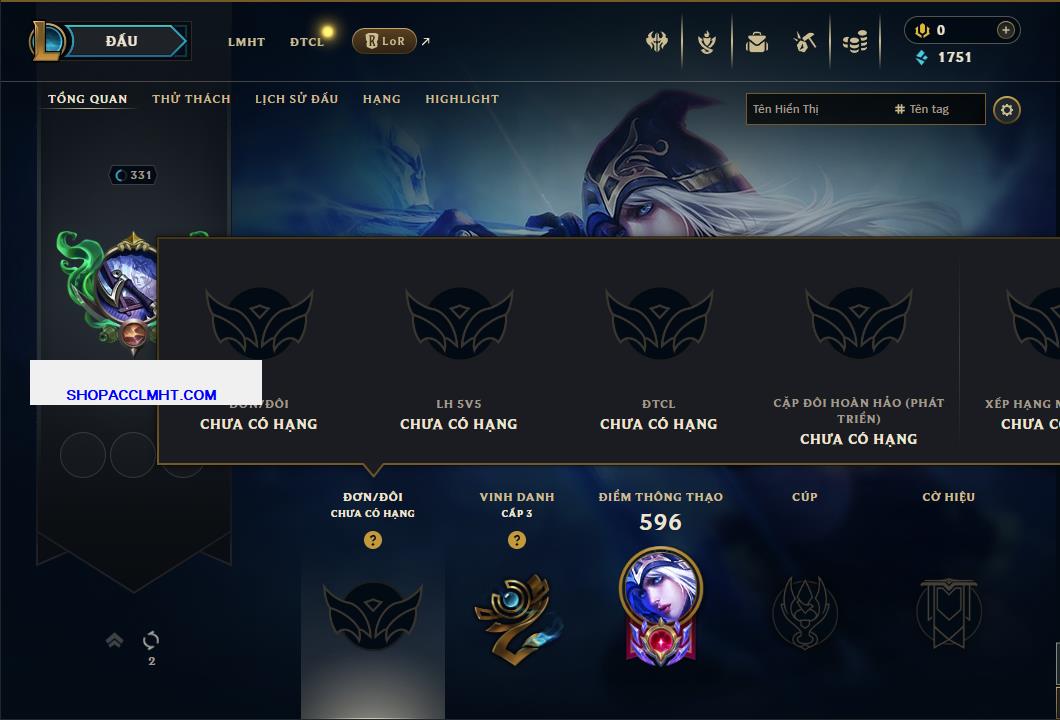Click the plus button to buy RP
1060x720 pixels.
1006,30
